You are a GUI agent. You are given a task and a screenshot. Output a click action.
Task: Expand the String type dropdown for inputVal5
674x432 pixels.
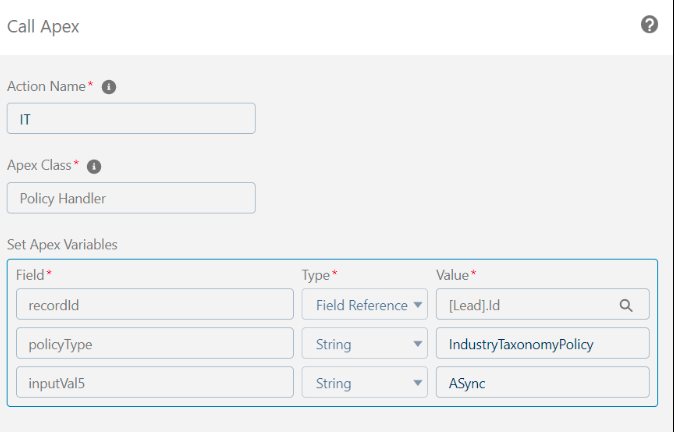click(365, 382)
